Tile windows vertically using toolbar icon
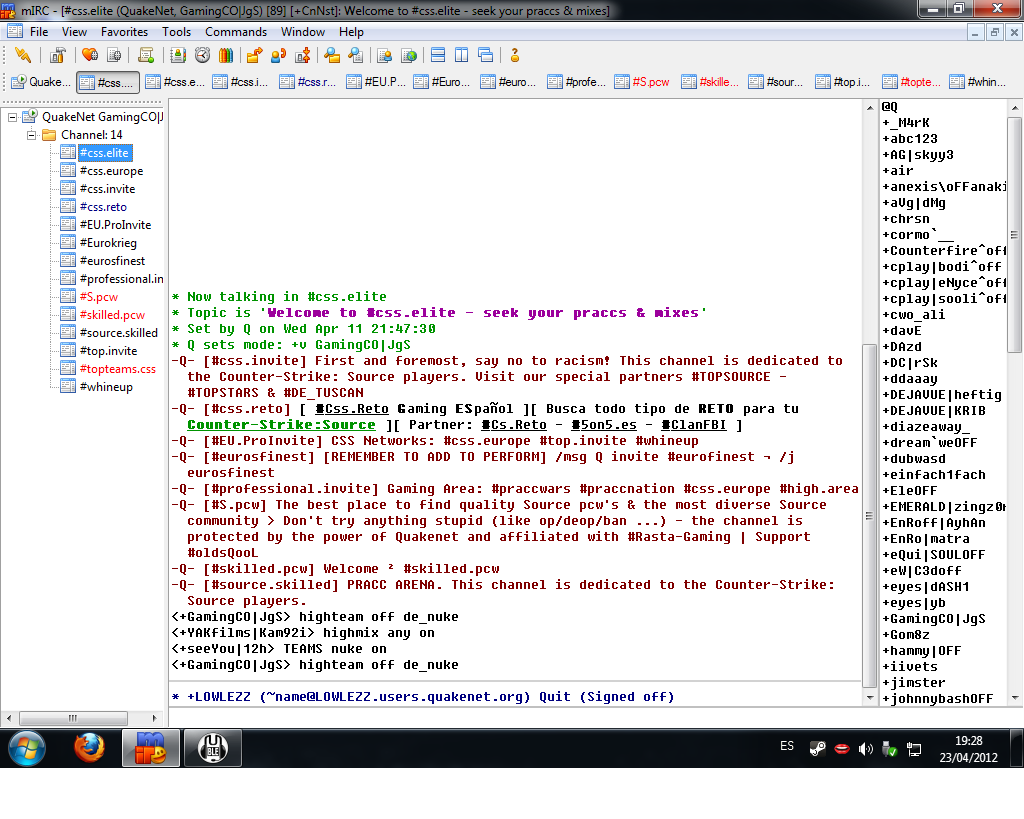This screenshot has width=1024, height=819. point(462,56)
